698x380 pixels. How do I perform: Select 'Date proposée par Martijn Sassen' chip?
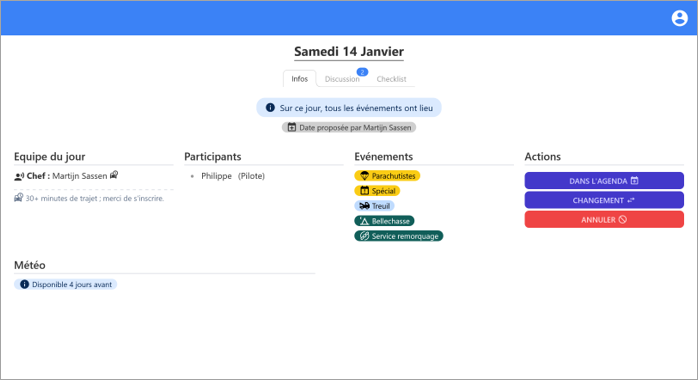(x=349, y=128)
